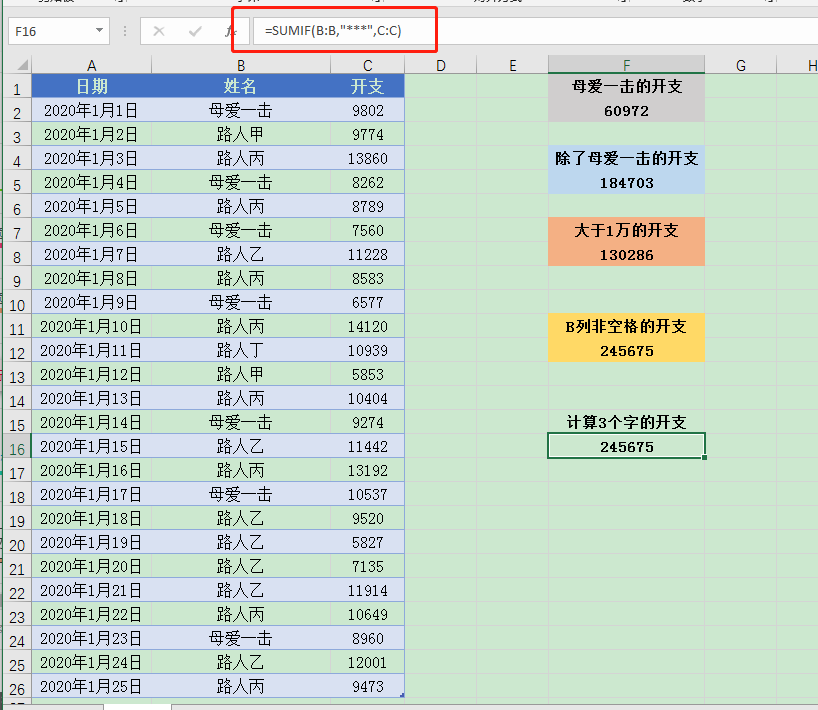
Task: Click cell with value 12001
Action: point(368,662)
